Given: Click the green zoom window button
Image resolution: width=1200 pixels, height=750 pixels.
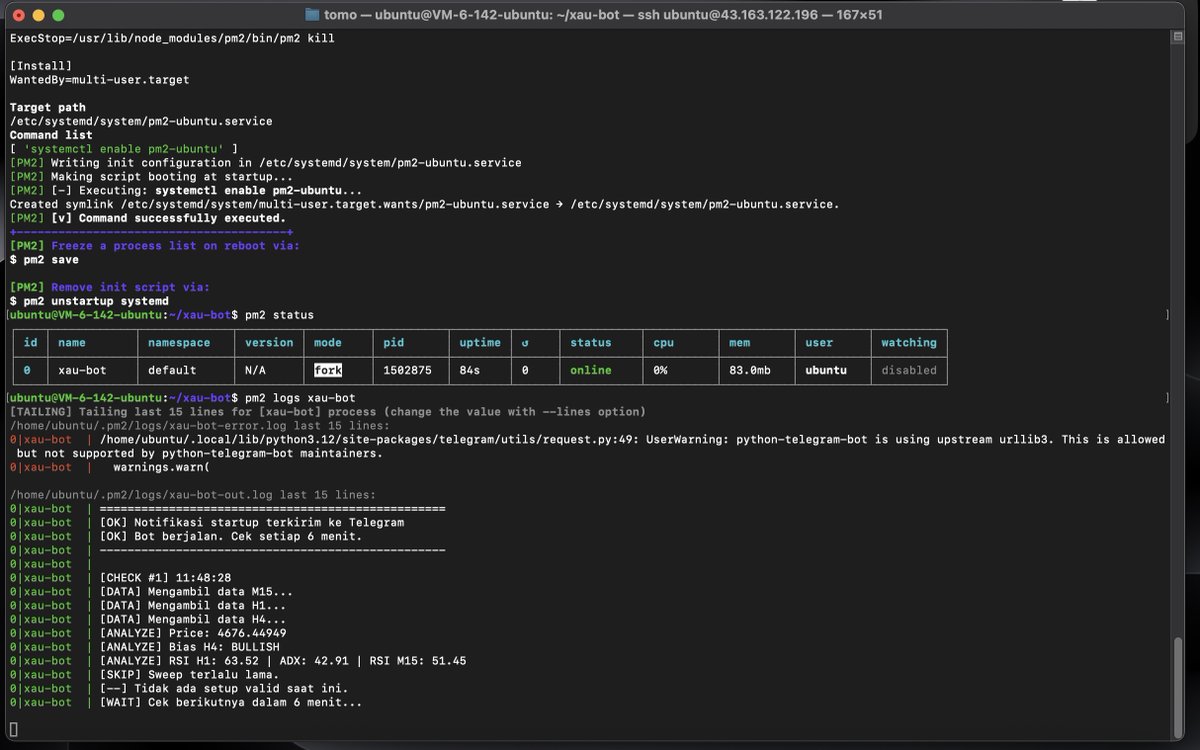Looking at the screenshot, I should [60, 15].
